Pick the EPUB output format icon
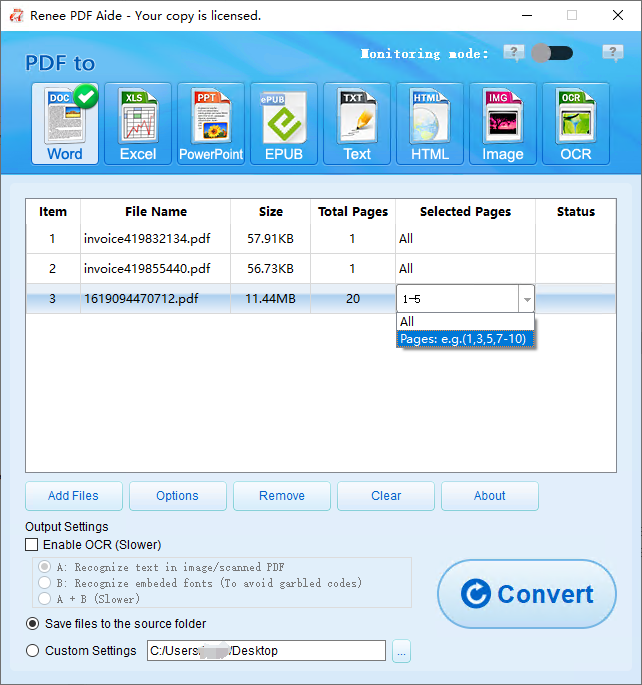 coord(284,123)
